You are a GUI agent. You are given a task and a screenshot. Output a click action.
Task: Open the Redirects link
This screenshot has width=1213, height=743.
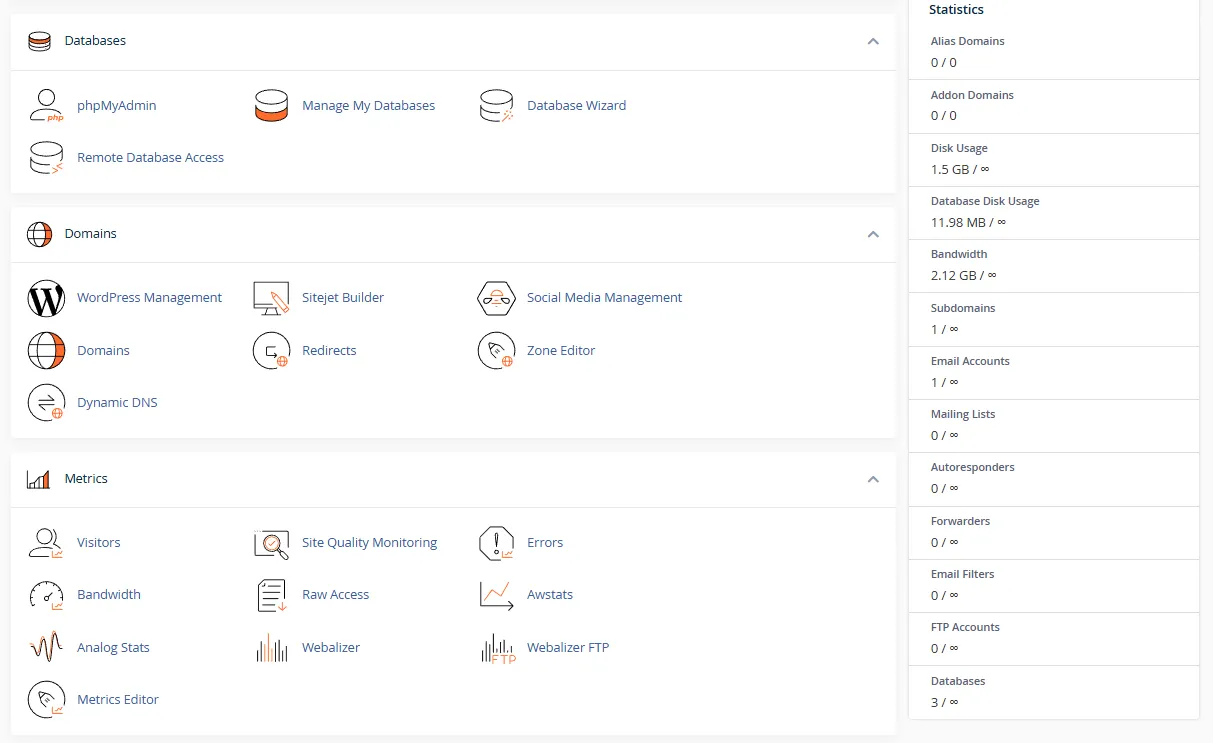coord(329,351)
